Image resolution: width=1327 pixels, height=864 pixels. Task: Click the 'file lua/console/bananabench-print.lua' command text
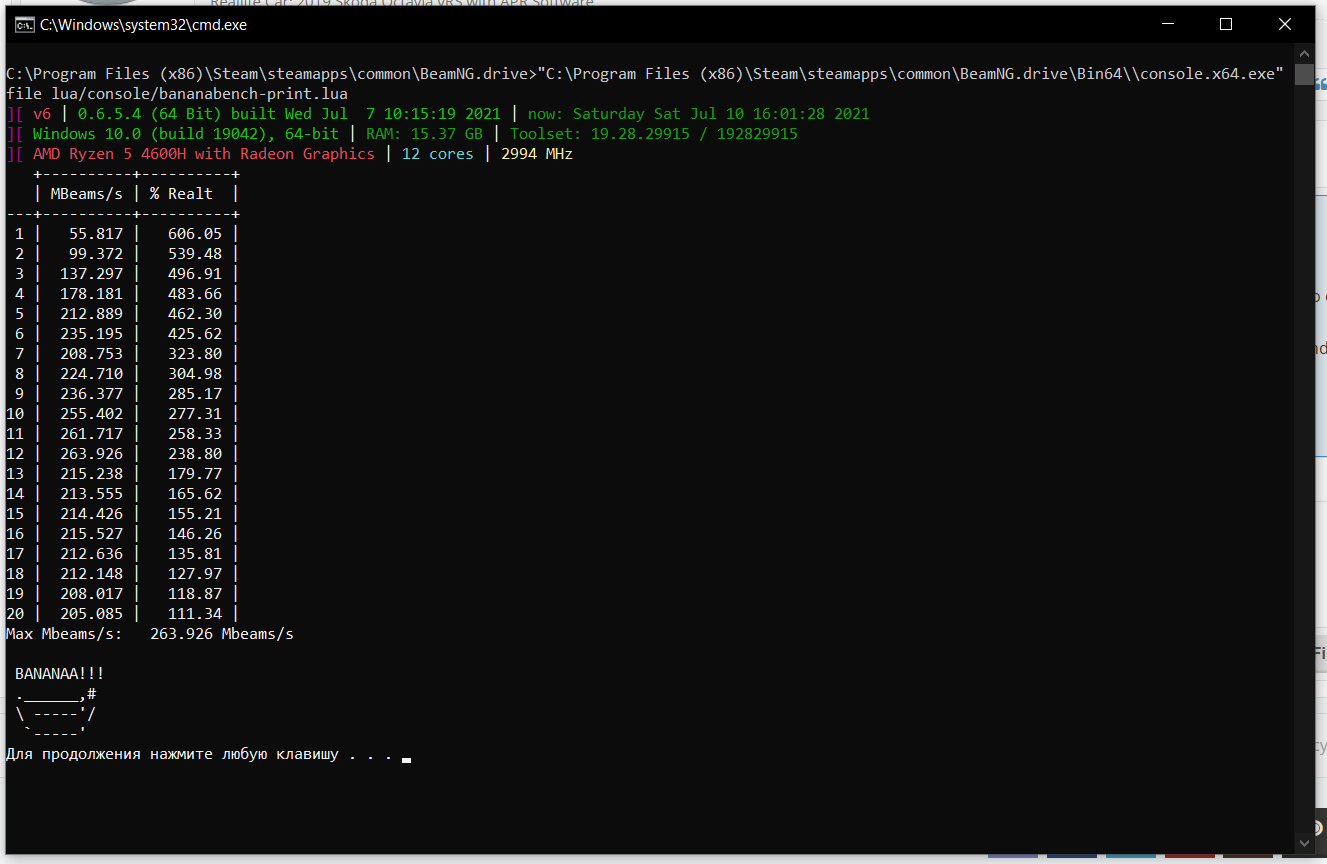(x=177, y=94)
